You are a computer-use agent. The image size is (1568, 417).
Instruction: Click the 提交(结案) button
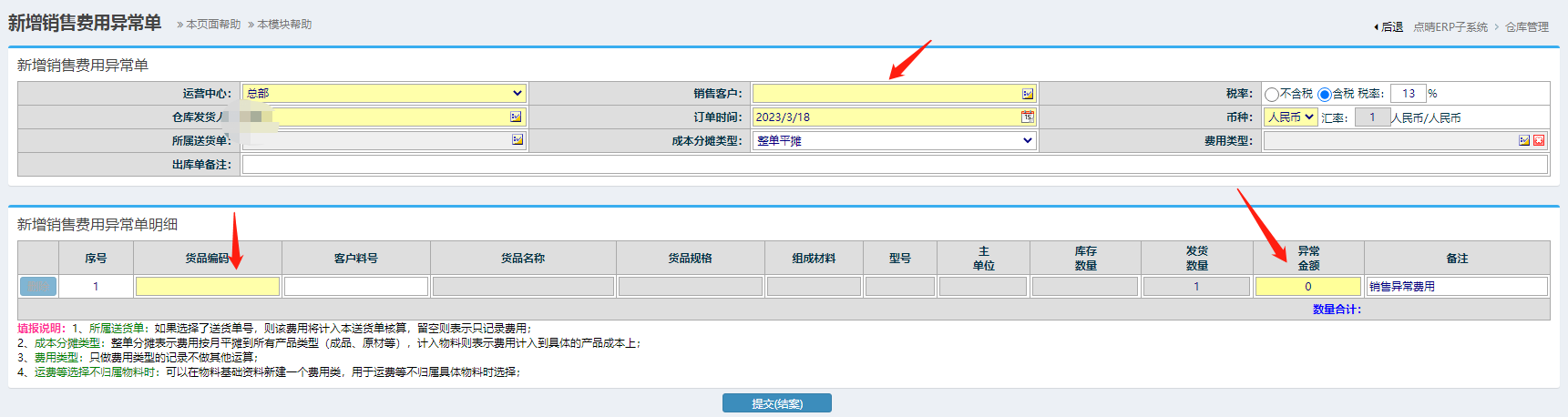click(777, 403)
